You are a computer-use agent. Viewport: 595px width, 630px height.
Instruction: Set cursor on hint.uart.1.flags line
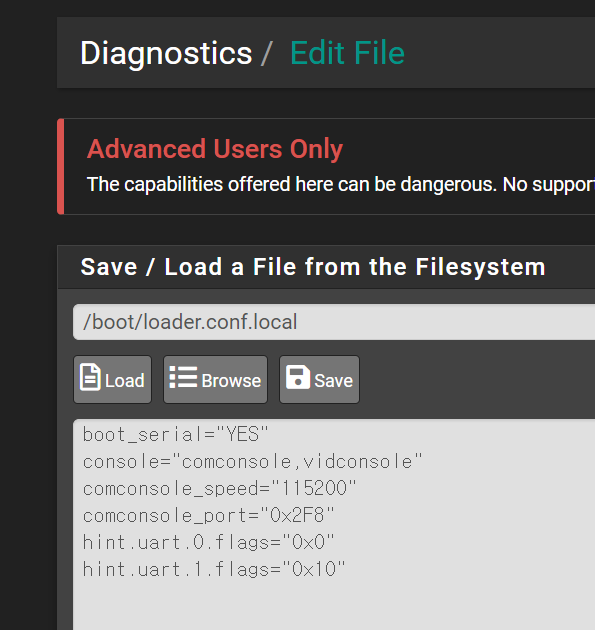(214, 569)
